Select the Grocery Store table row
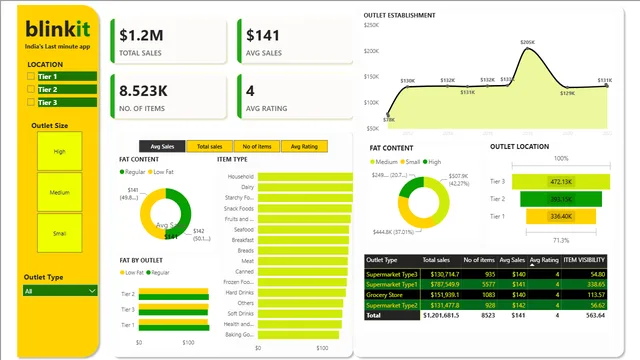The height and width of the screenshot is (360, 640). (x=486, y=295)
